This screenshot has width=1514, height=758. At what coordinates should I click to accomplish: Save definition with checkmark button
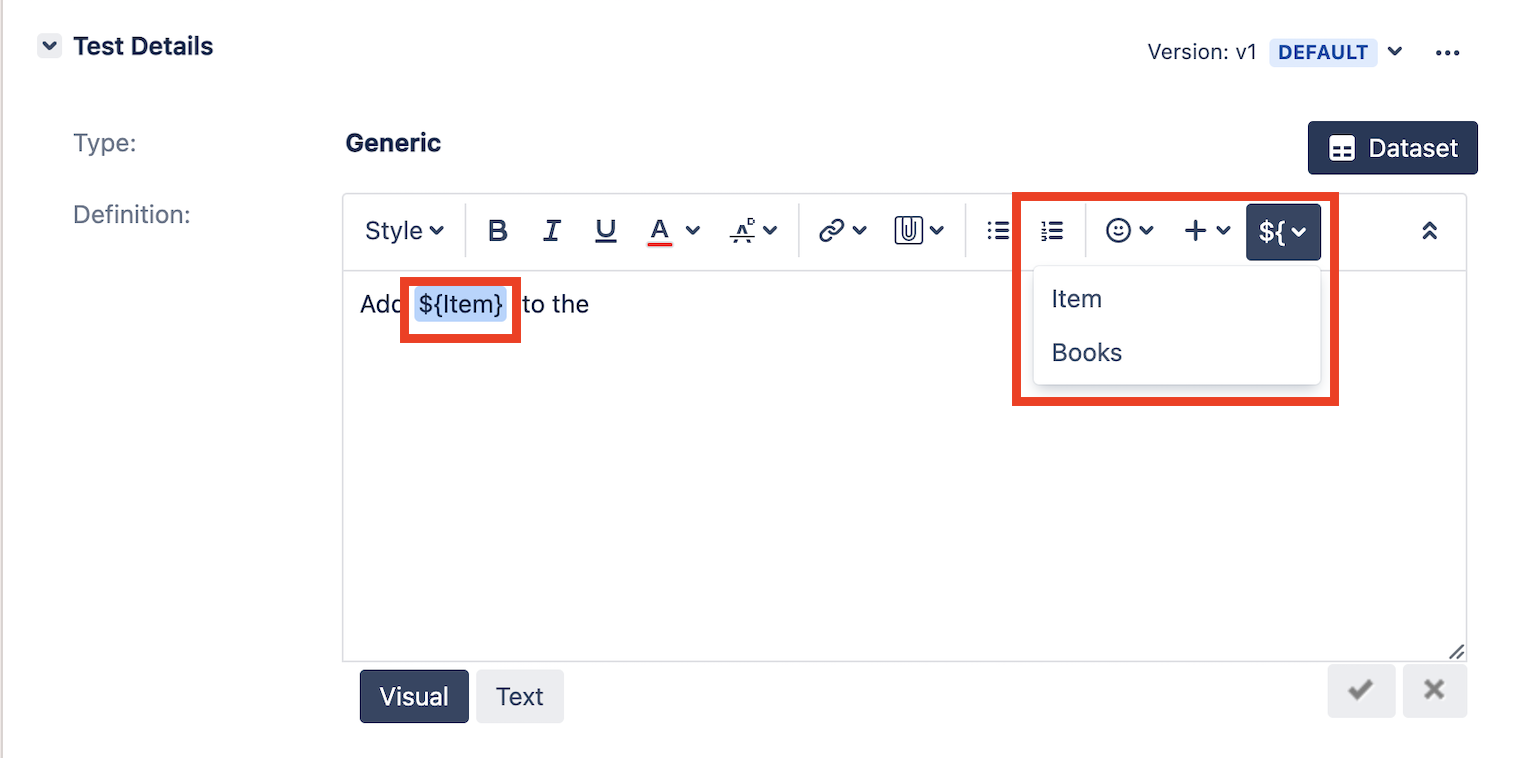click(x=1361, y=690)
